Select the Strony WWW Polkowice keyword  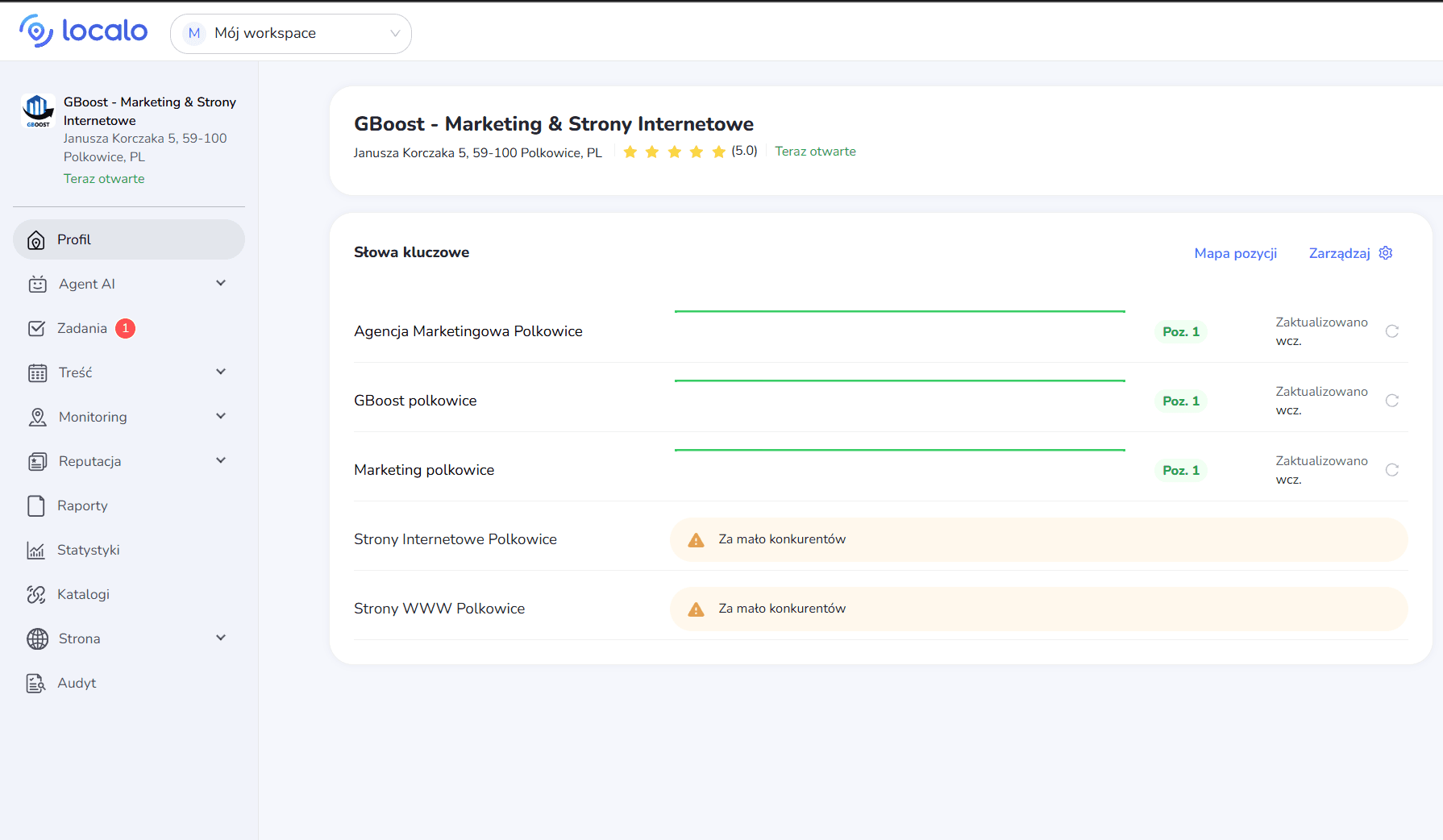pos(439,609)
